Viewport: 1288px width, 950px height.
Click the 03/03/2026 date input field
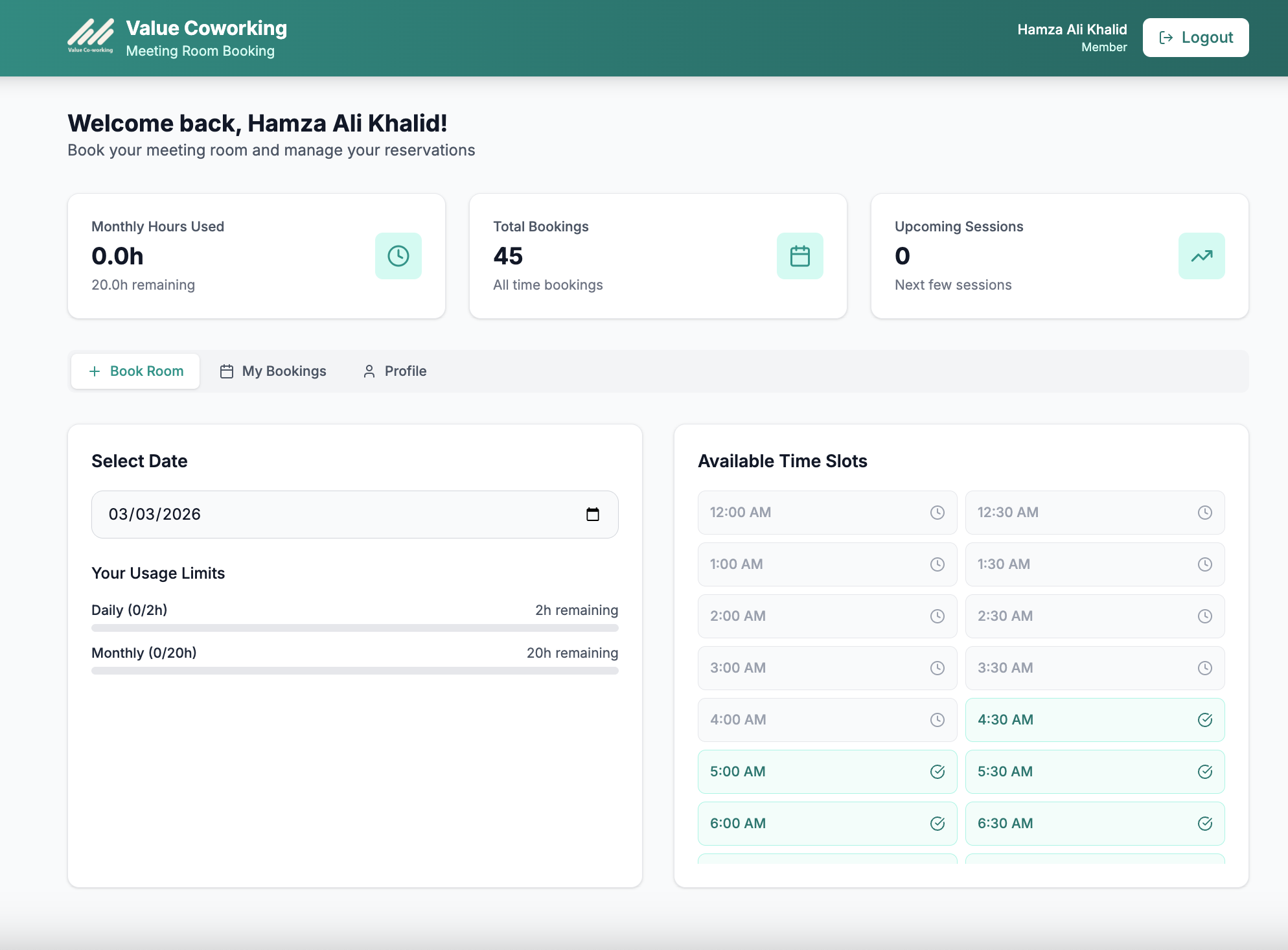click(324, 515)
